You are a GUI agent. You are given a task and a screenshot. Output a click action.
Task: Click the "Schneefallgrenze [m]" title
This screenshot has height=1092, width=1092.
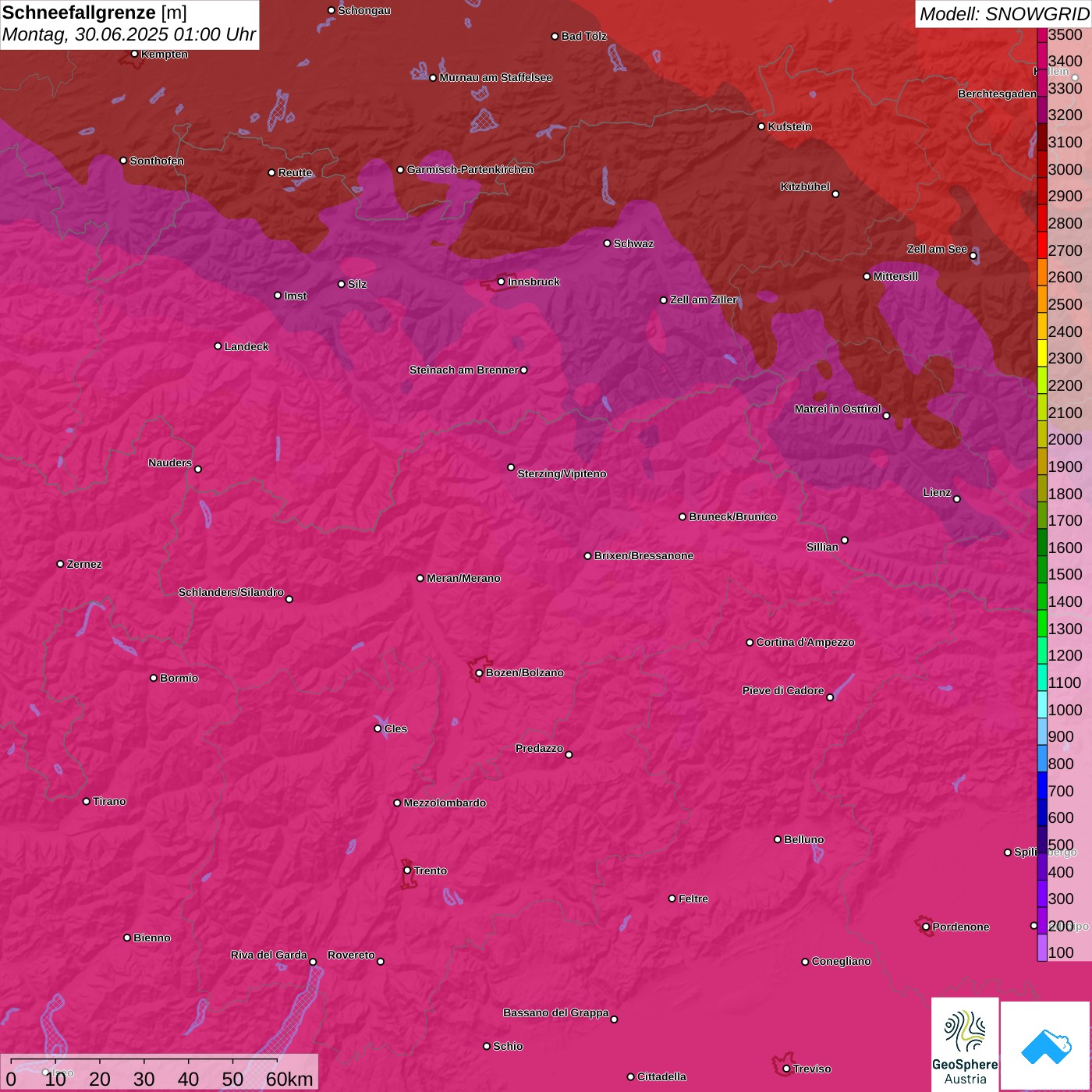pos(94,12)
